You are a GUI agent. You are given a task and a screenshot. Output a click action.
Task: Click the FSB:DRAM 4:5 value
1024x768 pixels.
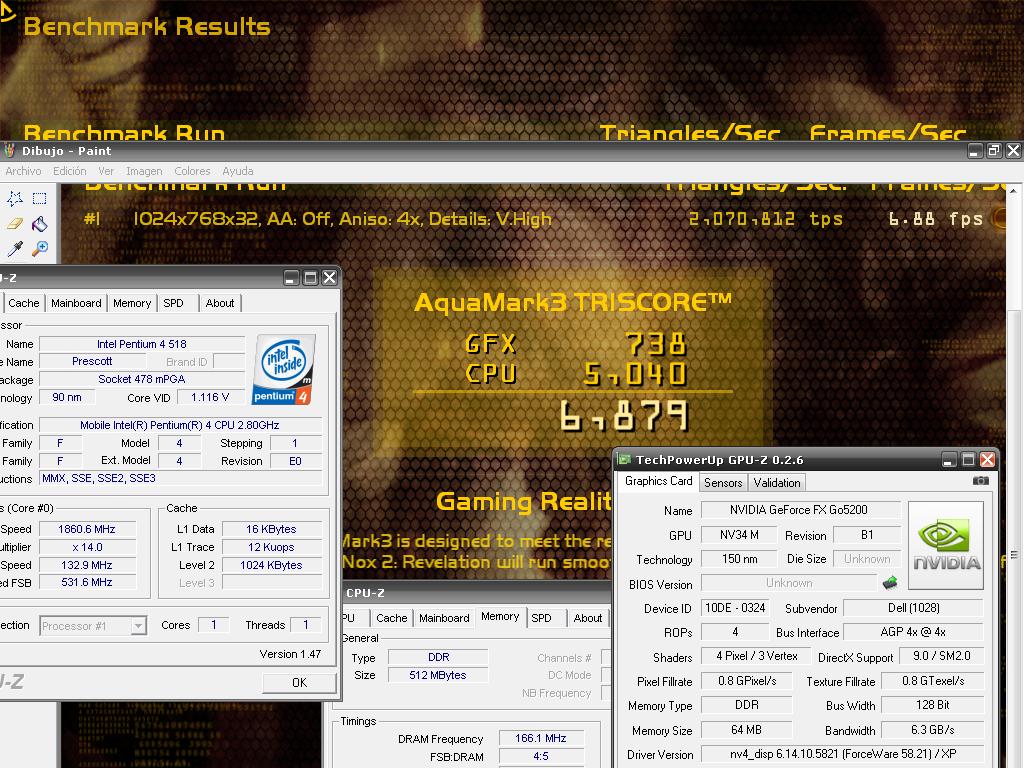coord(541,756)
